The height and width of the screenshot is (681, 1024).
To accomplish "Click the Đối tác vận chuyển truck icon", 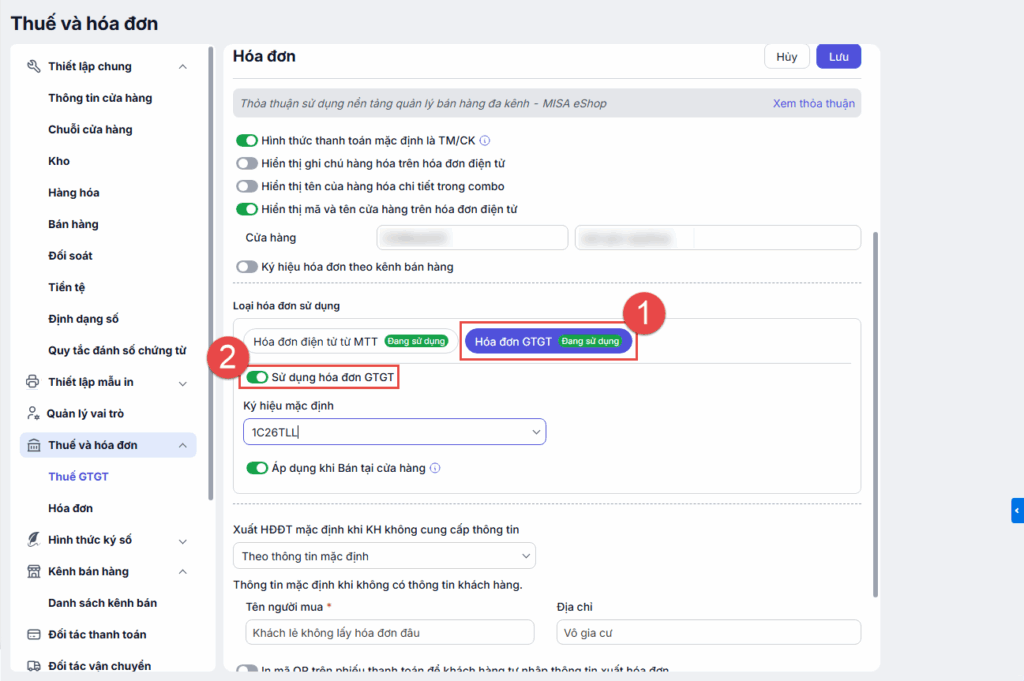I will (33, 666).
